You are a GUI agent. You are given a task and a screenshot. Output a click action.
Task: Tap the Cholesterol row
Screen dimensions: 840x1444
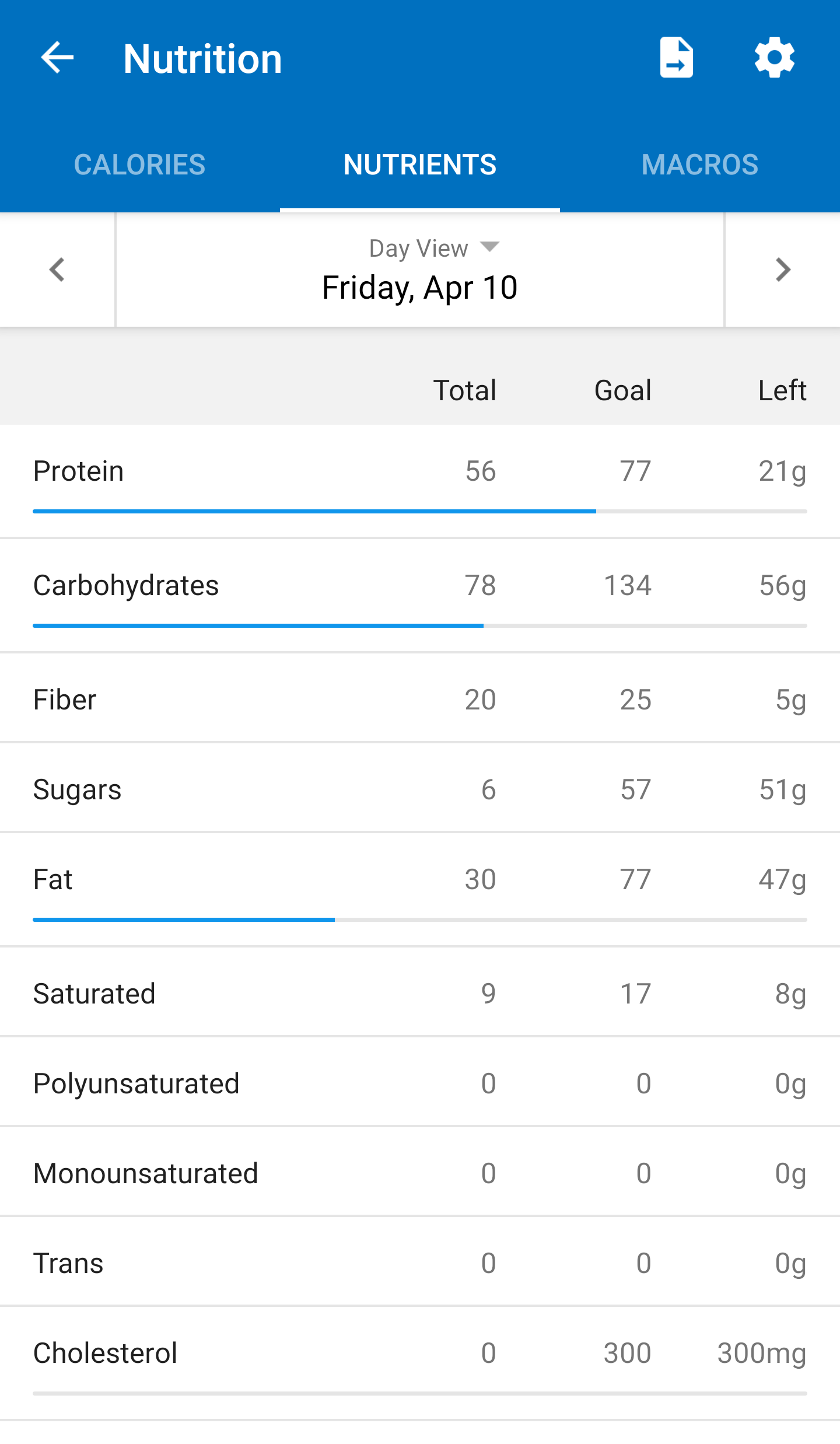click(419, 1353)
